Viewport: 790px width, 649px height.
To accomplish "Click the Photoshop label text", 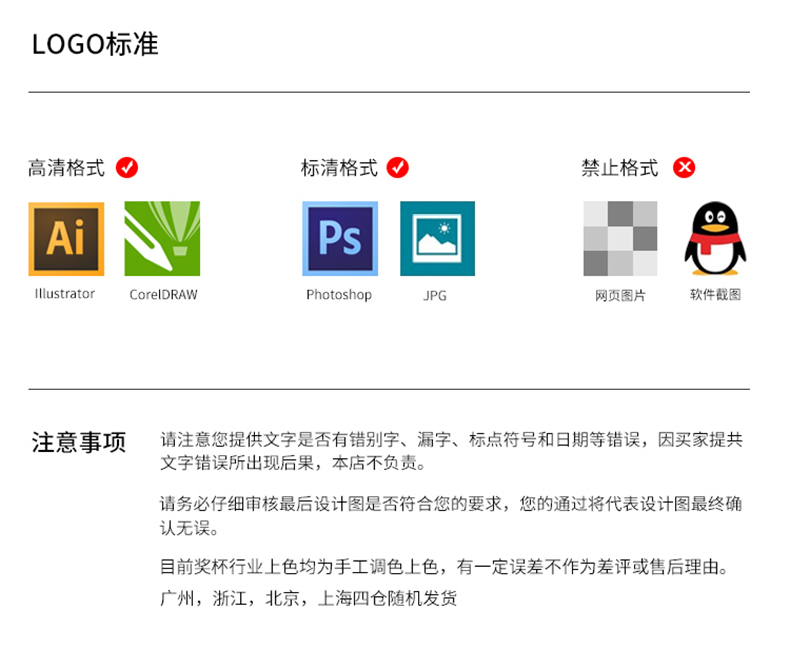I will (339, 295).
